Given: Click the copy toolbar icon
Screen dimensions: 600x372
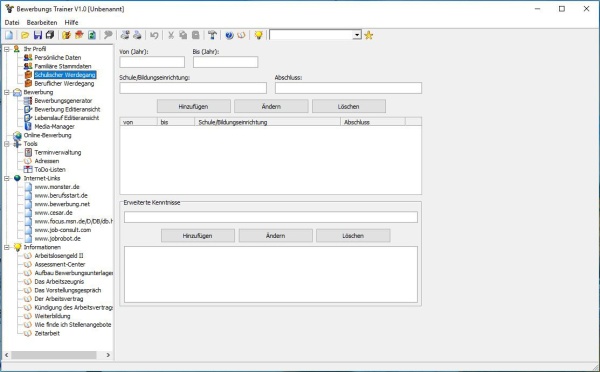Looking at the screenshot, I should (183, 35).
